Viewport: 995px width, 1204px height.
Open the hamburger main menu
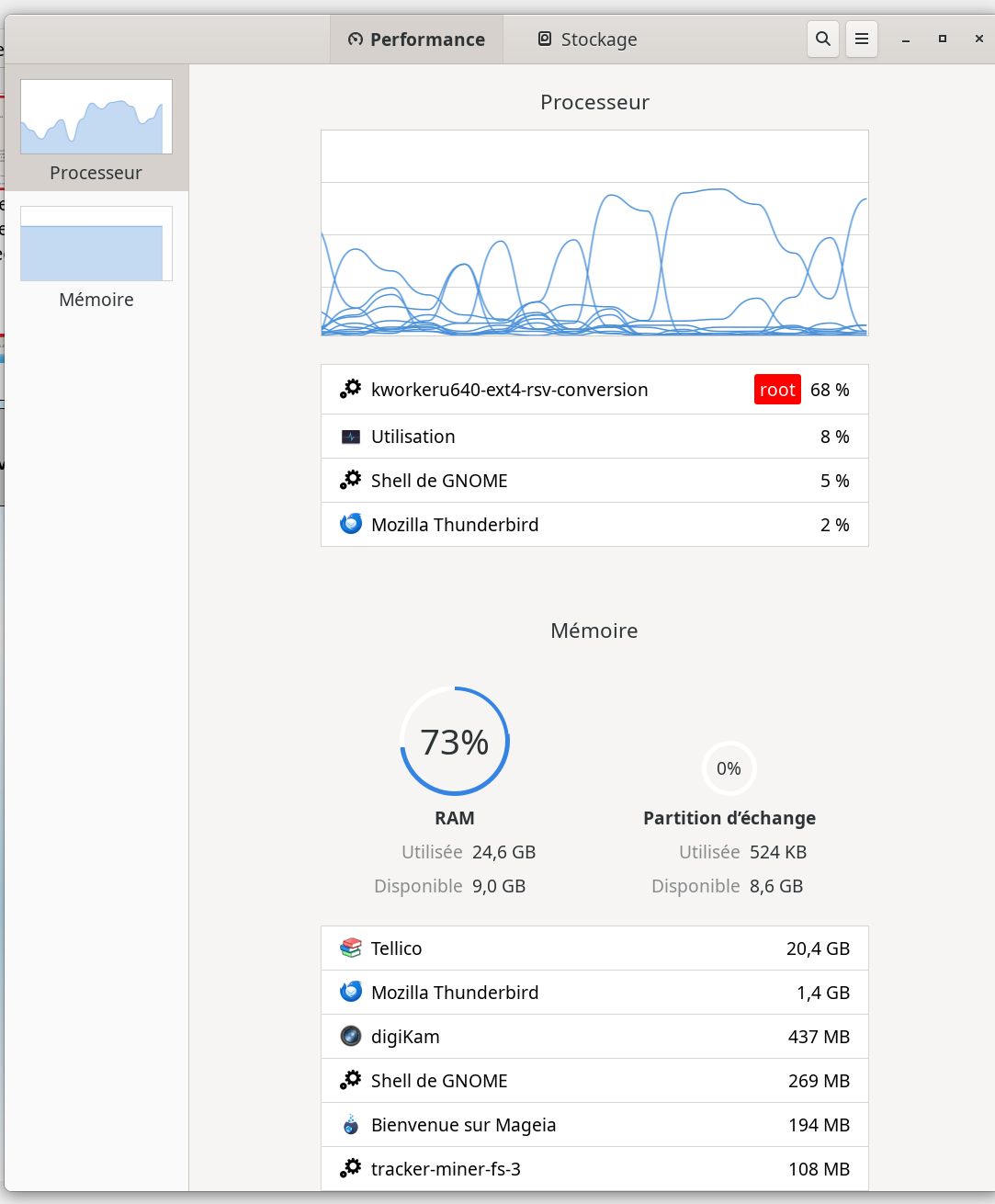(x=862, y=39)
